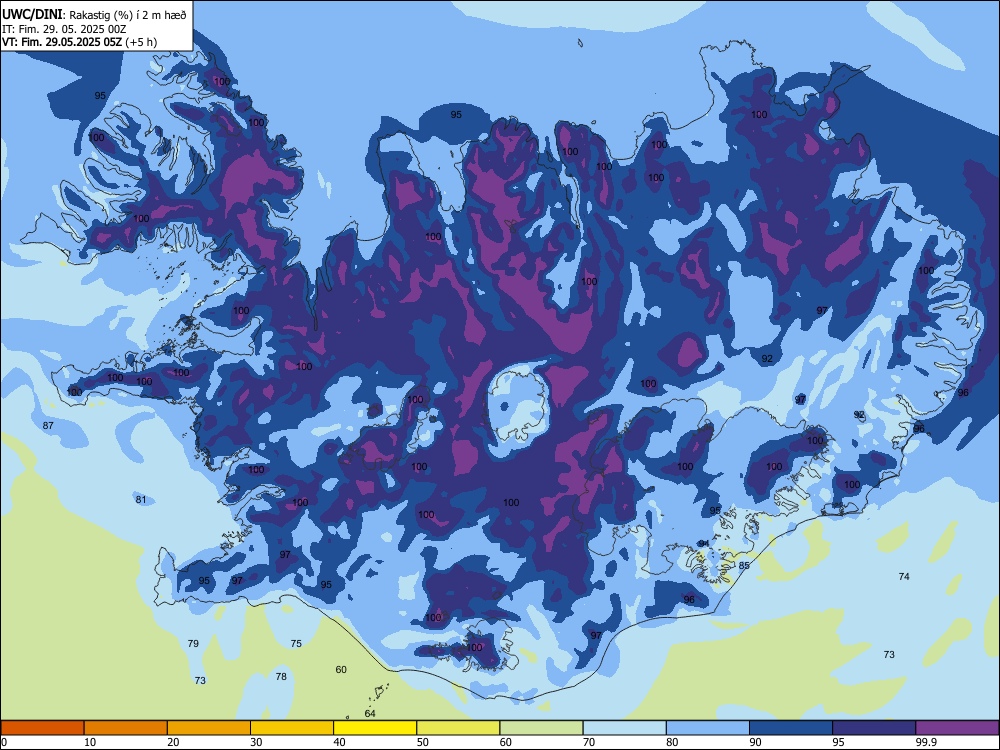Pick the light green 60–70 legend swatch

pyautogui.click(x=541, y=728)
